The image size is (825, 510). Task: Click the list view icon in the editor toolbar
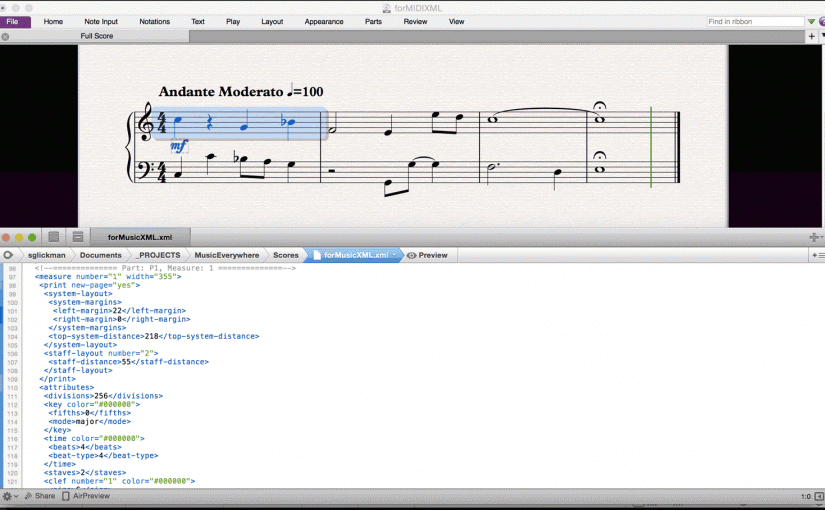[x=78, y=237]
